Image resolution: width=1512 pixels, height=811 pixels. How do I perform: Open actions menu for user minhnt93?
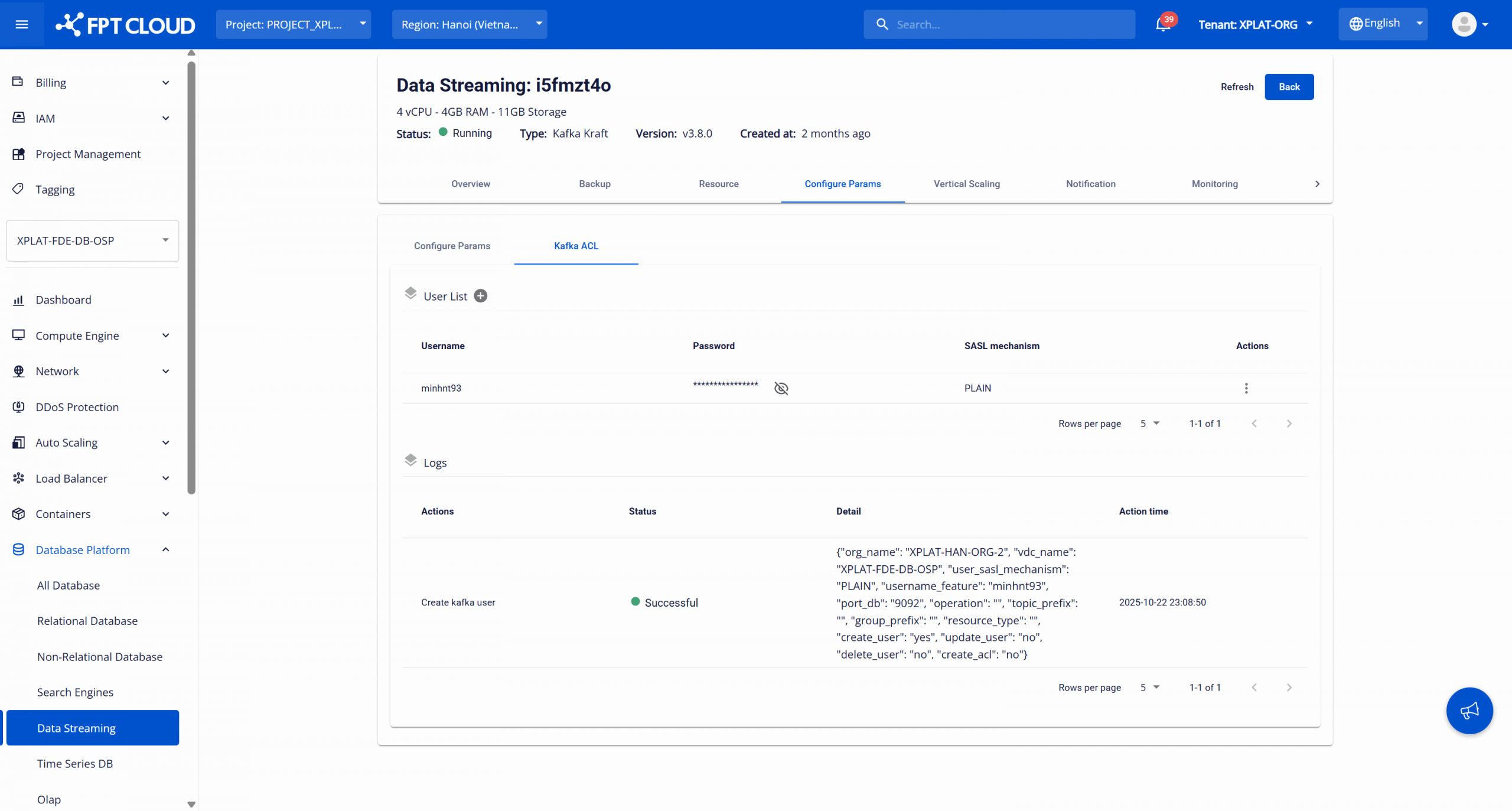tap(1246, 388)
